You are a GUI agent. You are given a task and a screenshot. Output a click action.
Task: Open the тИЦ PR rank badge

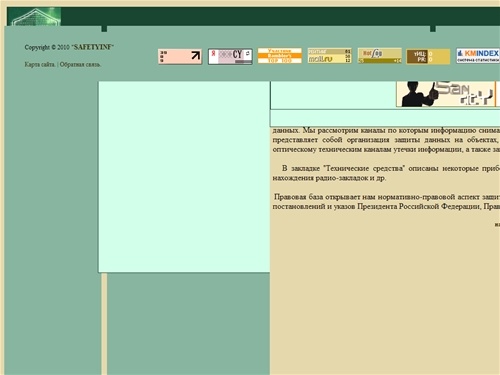[x=428, y=56]
